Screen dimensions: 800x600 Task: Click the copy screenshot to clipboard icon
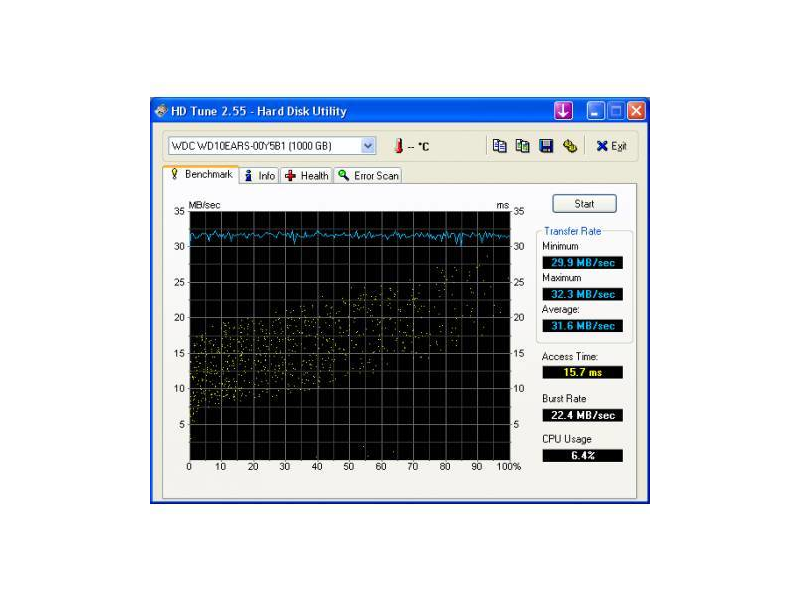(522, 146)
